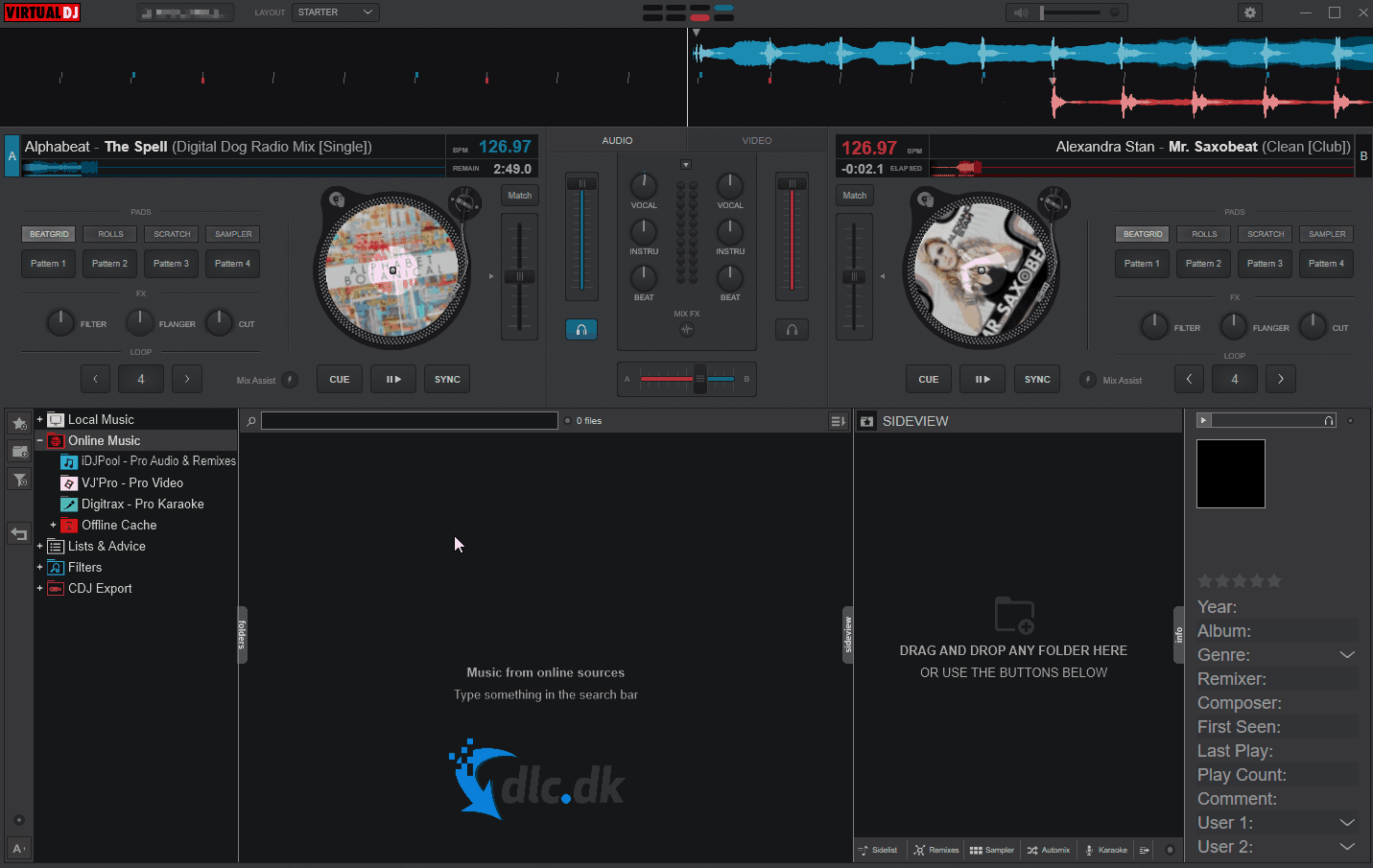Play or pause deck B

982,380
